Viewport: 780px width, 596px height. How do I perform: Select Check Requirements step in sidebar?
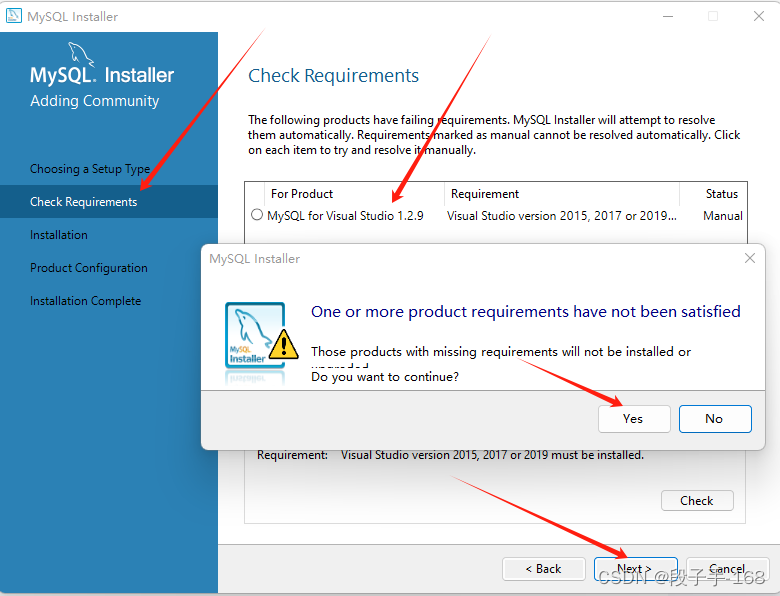point(109,201)
